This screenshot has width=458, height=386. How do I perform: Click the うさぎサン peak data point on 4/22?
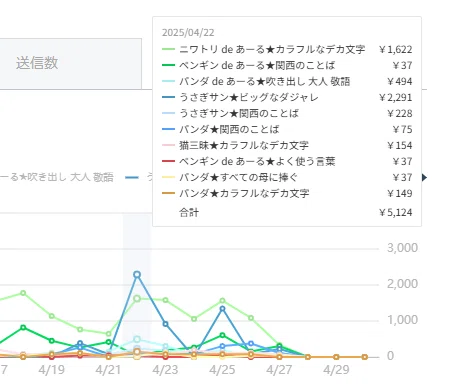(137, 275)
